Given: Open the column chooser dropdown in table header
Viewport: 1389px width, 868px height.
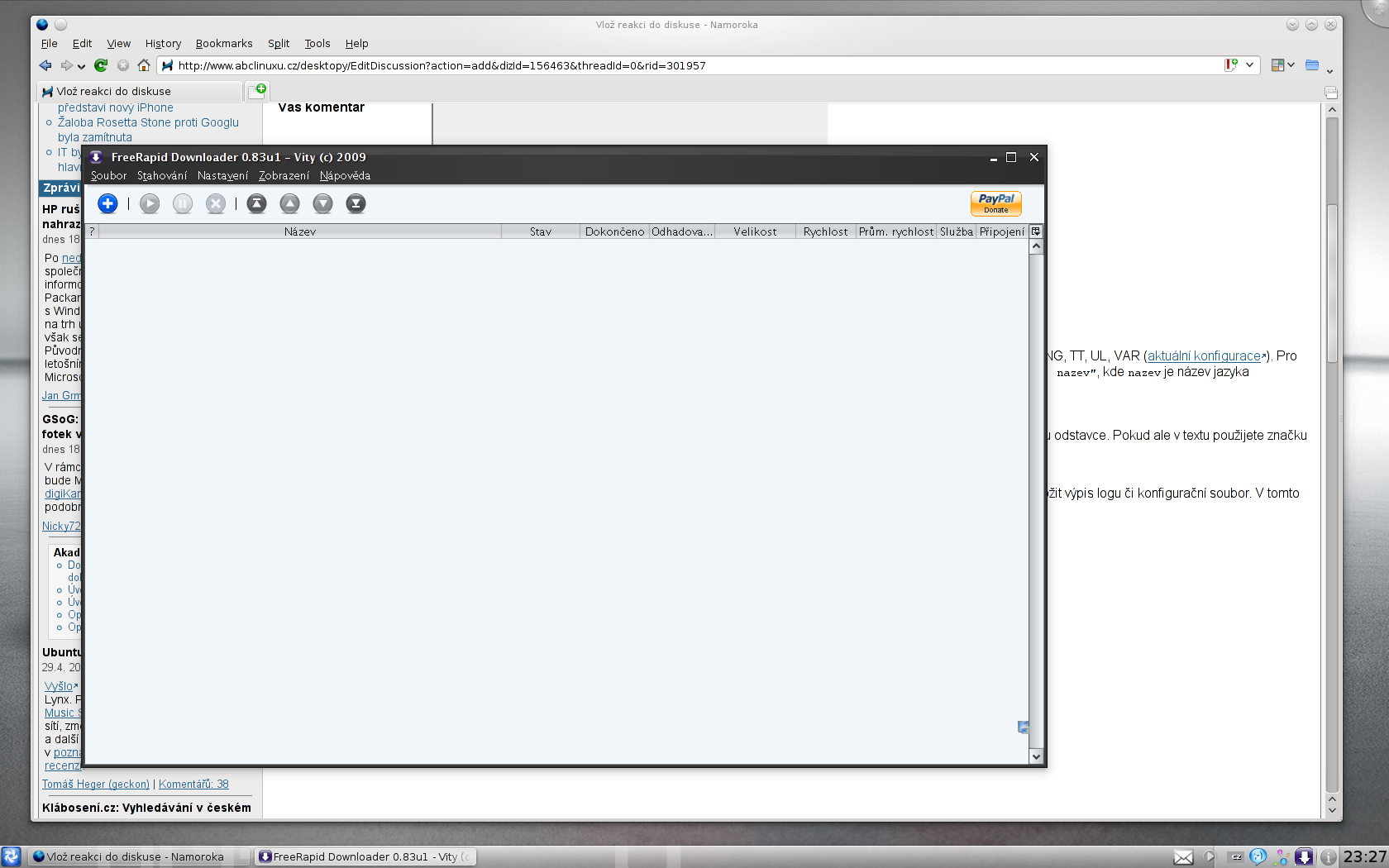Looking at the screenshot, I should [1035, 231].
